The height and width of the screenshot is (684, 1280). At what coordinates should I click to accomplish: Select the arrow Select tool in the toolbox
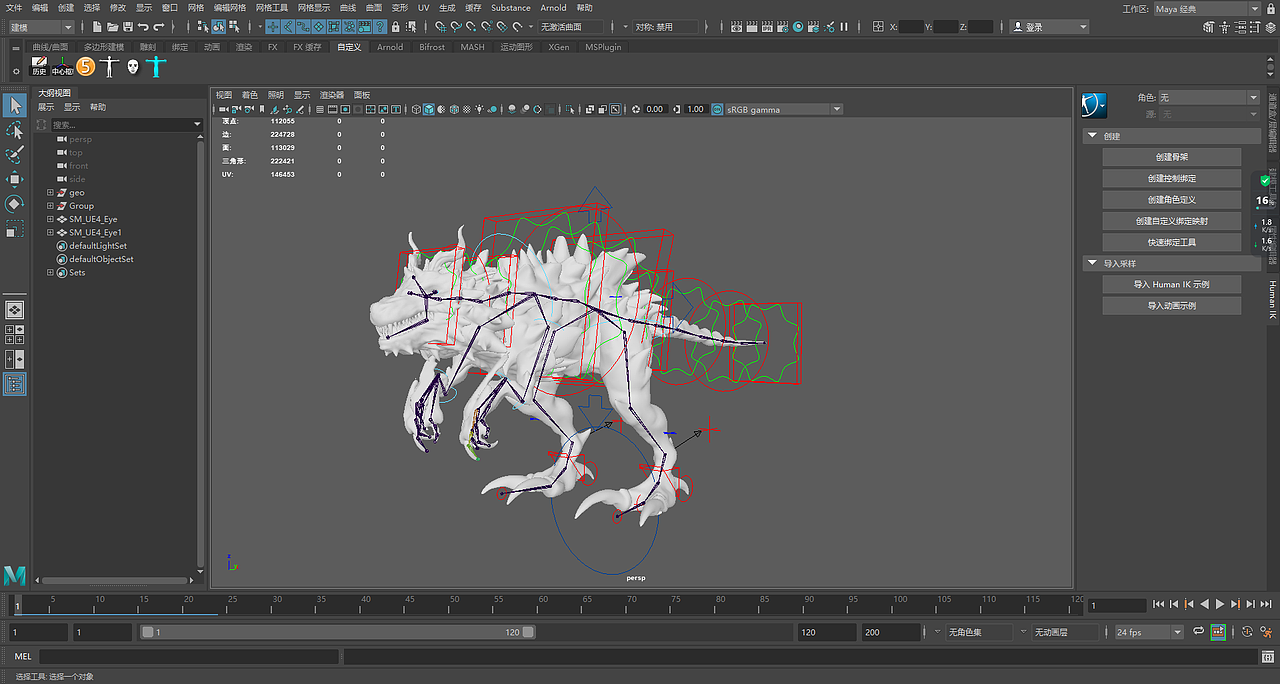(x=14, y=105)
